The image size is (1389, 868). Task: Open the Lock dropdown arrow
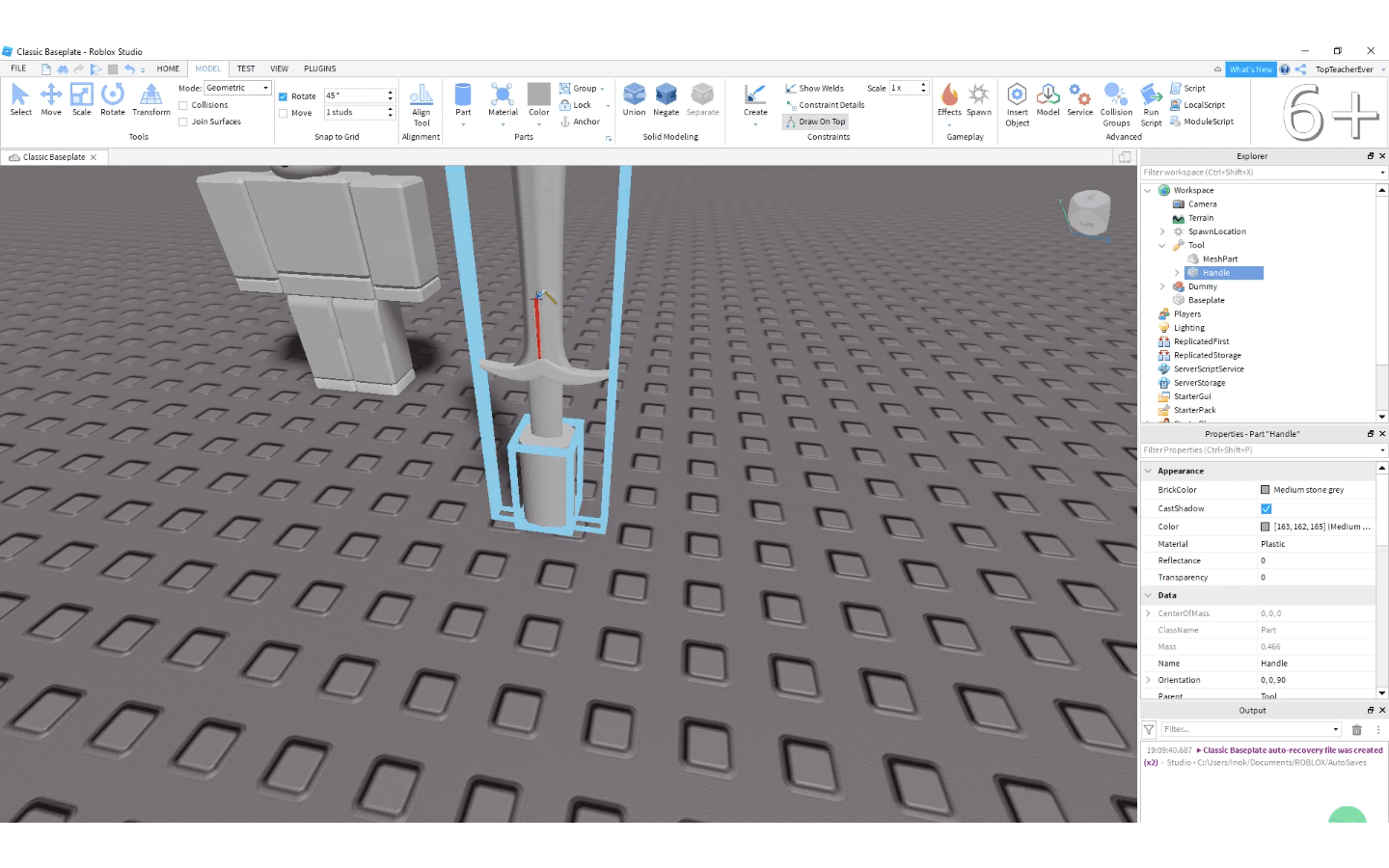(x=608, y=105)
